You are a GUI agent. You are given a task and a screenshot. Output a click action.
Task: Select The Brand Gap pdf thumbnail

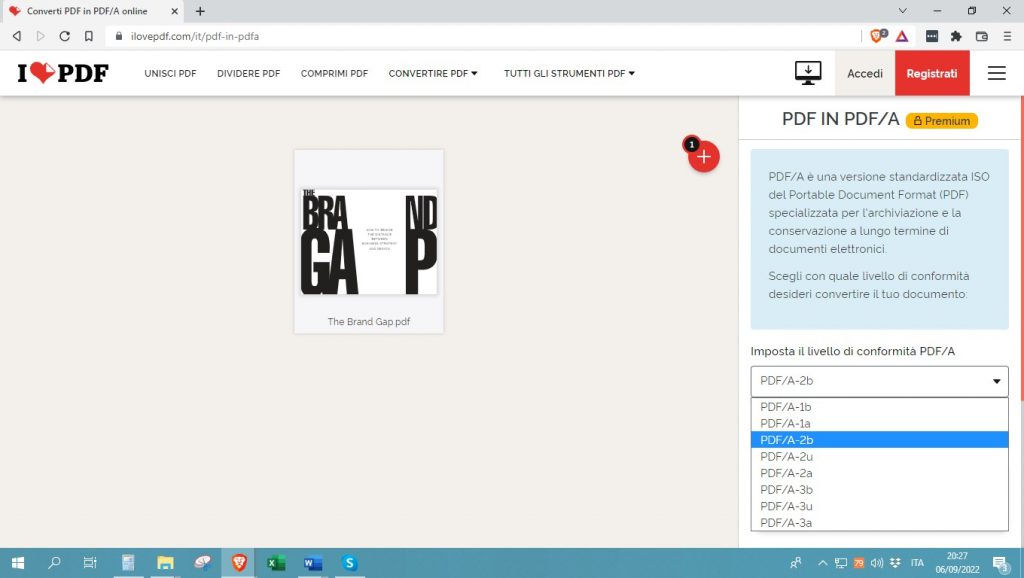pyautogui.click(x=368, y=241)
